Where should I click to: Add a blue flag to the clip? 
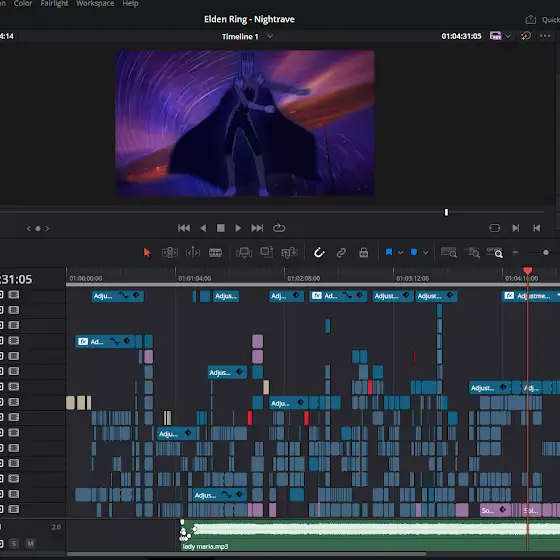(389, 252)
